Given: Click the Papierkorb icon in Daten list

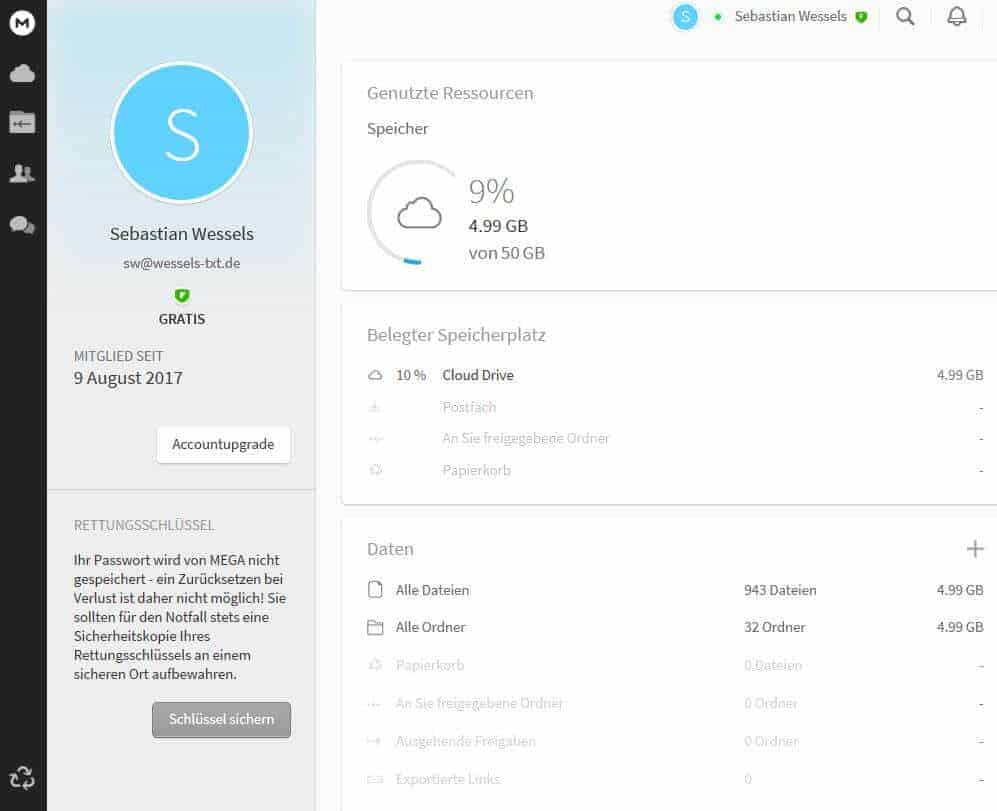Looking at the screenshot, I should [375, 665].
